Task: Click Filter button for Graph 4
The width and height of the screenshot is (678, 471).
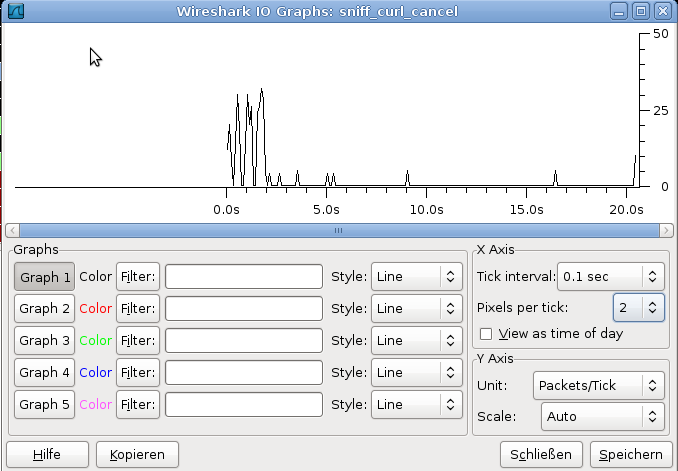Action: [138, 372]
